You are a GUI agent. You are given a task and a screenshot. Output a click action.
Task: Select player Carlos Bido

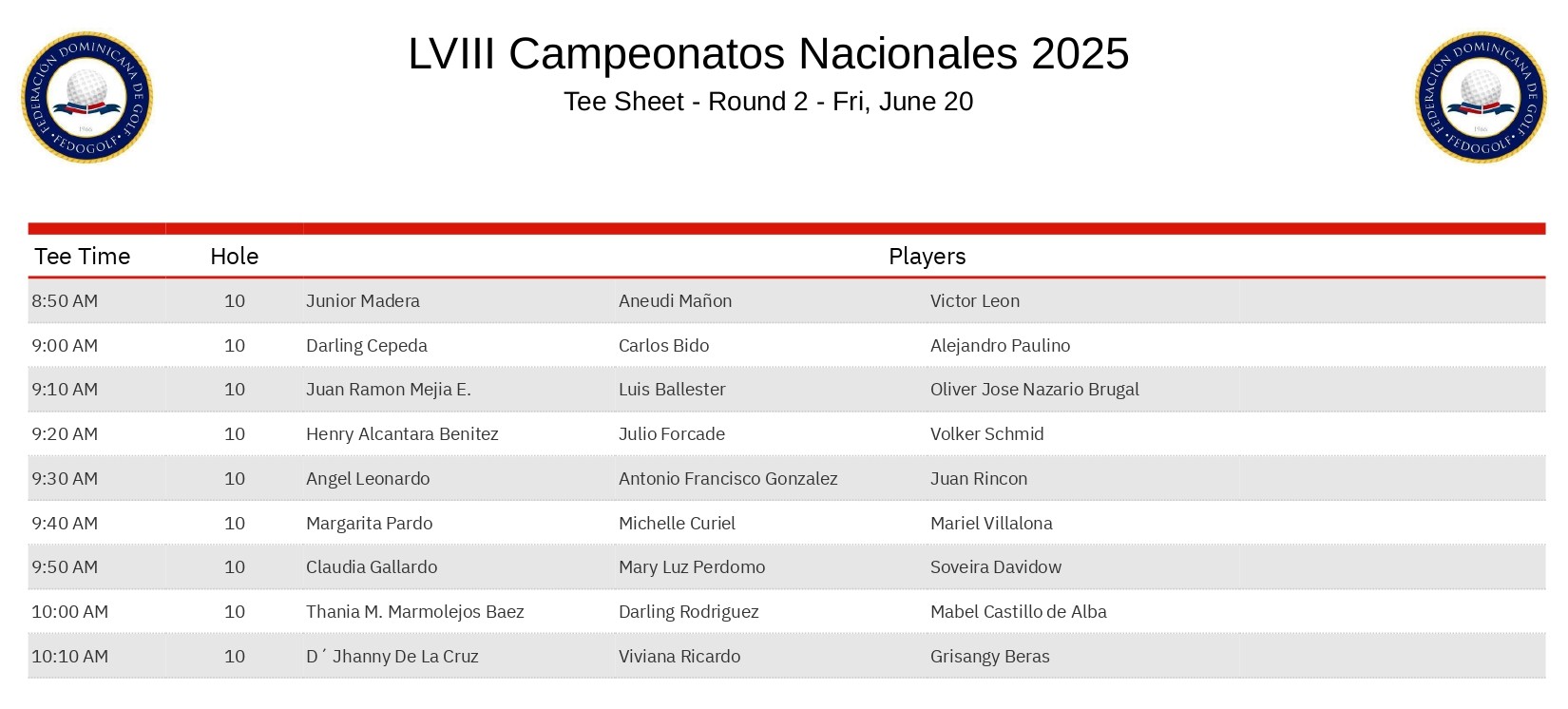tap(663, 346)
